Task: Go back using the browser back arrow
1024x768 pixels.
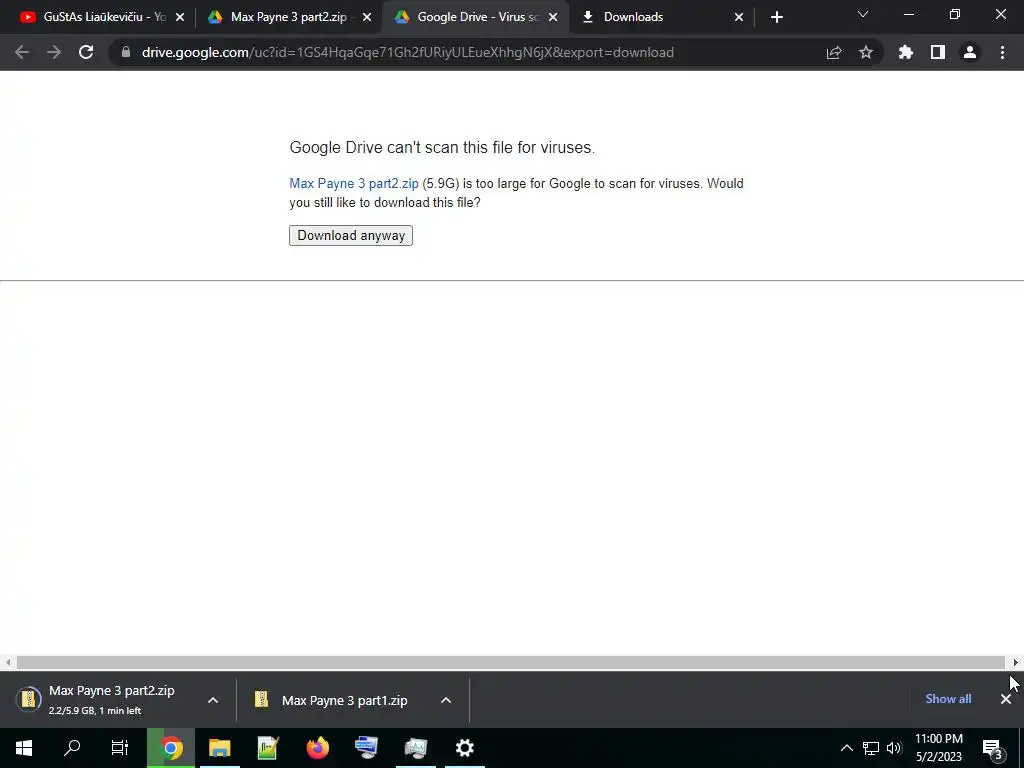Action: [x=22, y=52]
